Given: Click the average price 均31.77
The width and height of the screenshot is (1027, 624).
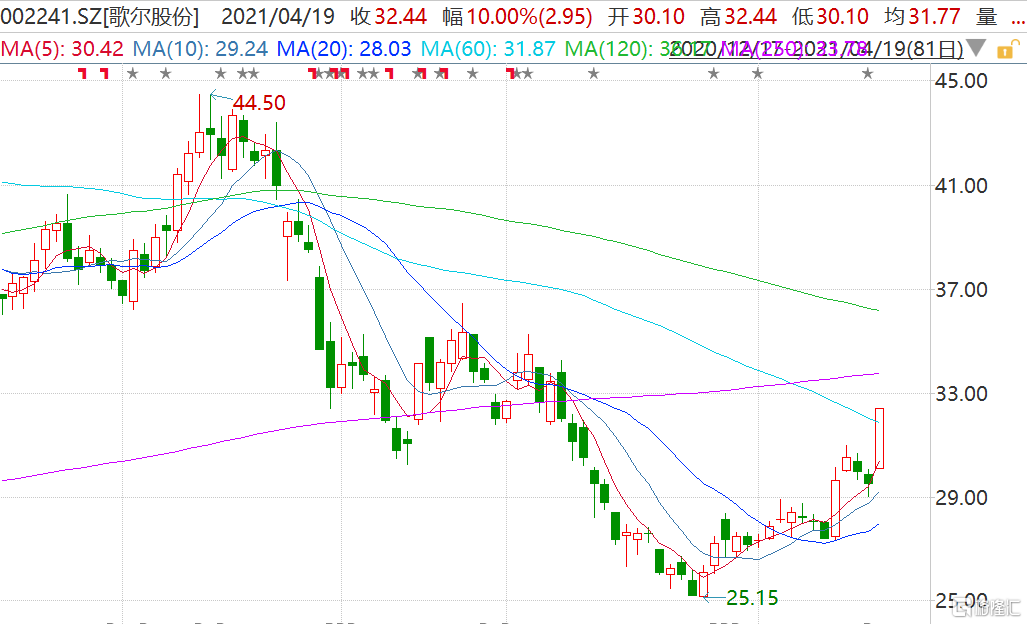Looking at the screenshot, I should click(922, 16).
